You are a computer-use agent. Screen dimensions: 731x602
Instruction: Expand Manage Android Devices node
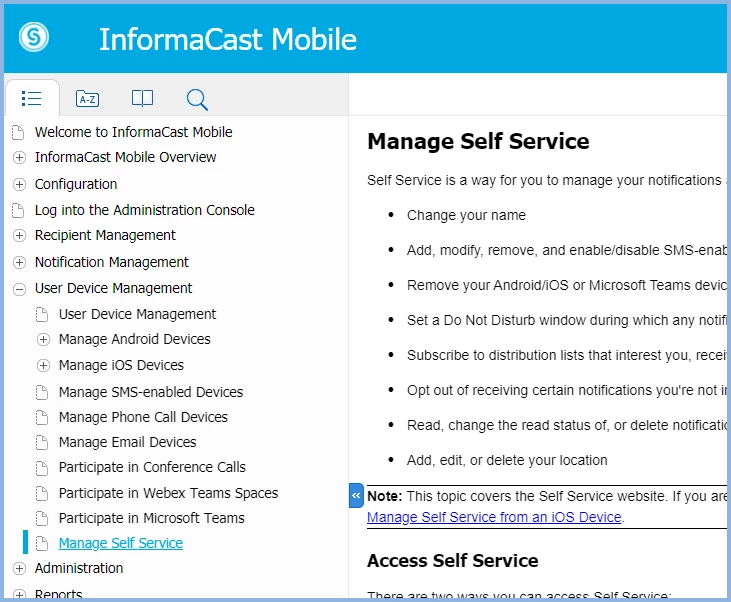(43, 339)
